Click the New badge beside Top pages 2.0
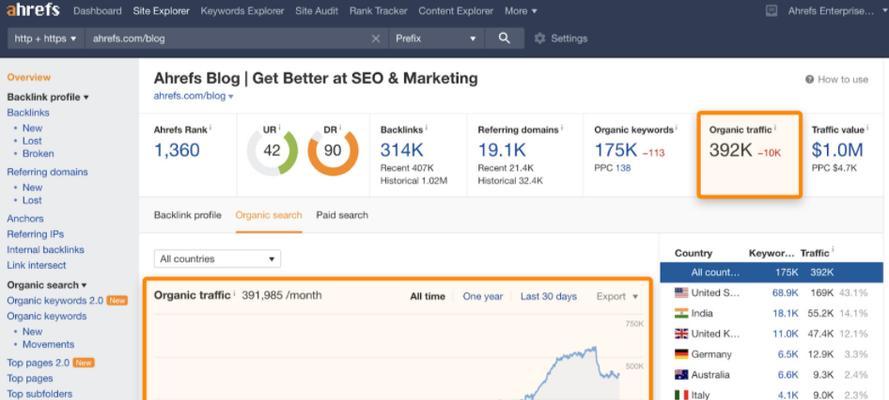Screen dimensions: 889x400 pyautogui.click(x=84, y=363)
